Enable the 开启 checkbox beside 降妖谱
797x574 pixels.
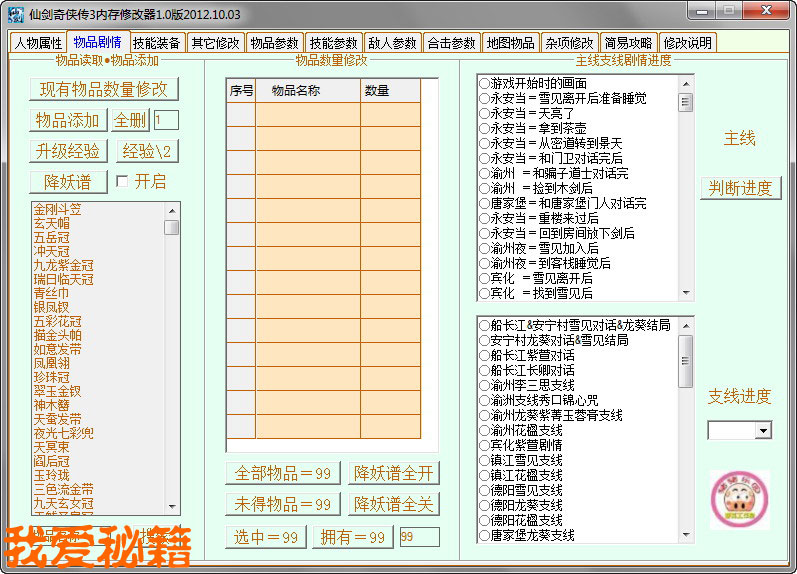pos(122,181)
